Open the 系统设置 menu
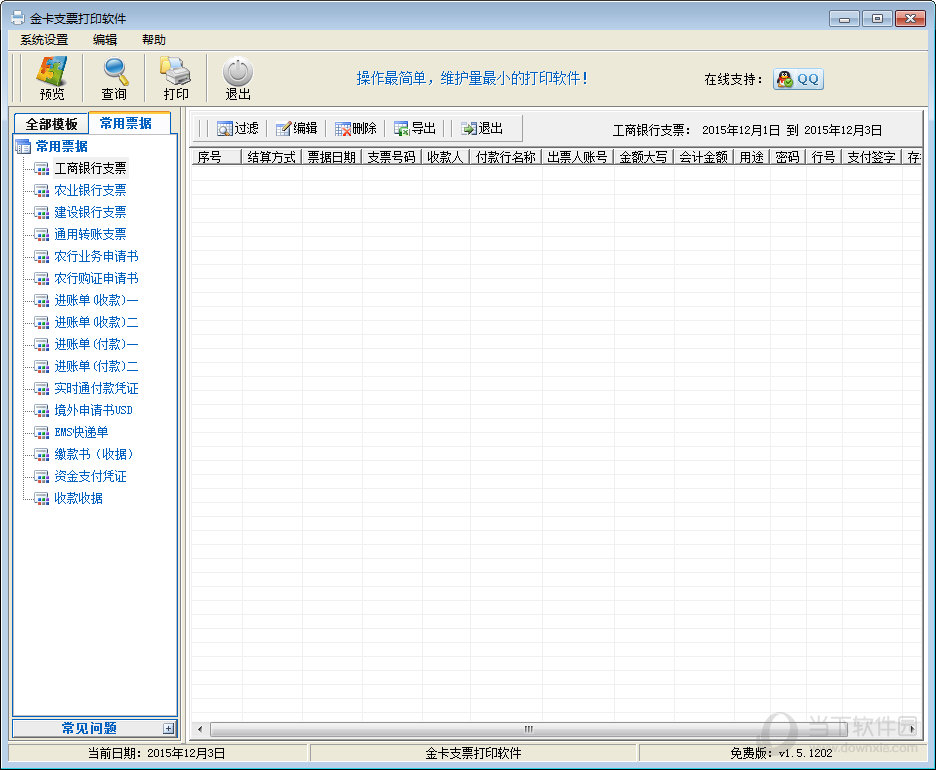 point(44,40)
